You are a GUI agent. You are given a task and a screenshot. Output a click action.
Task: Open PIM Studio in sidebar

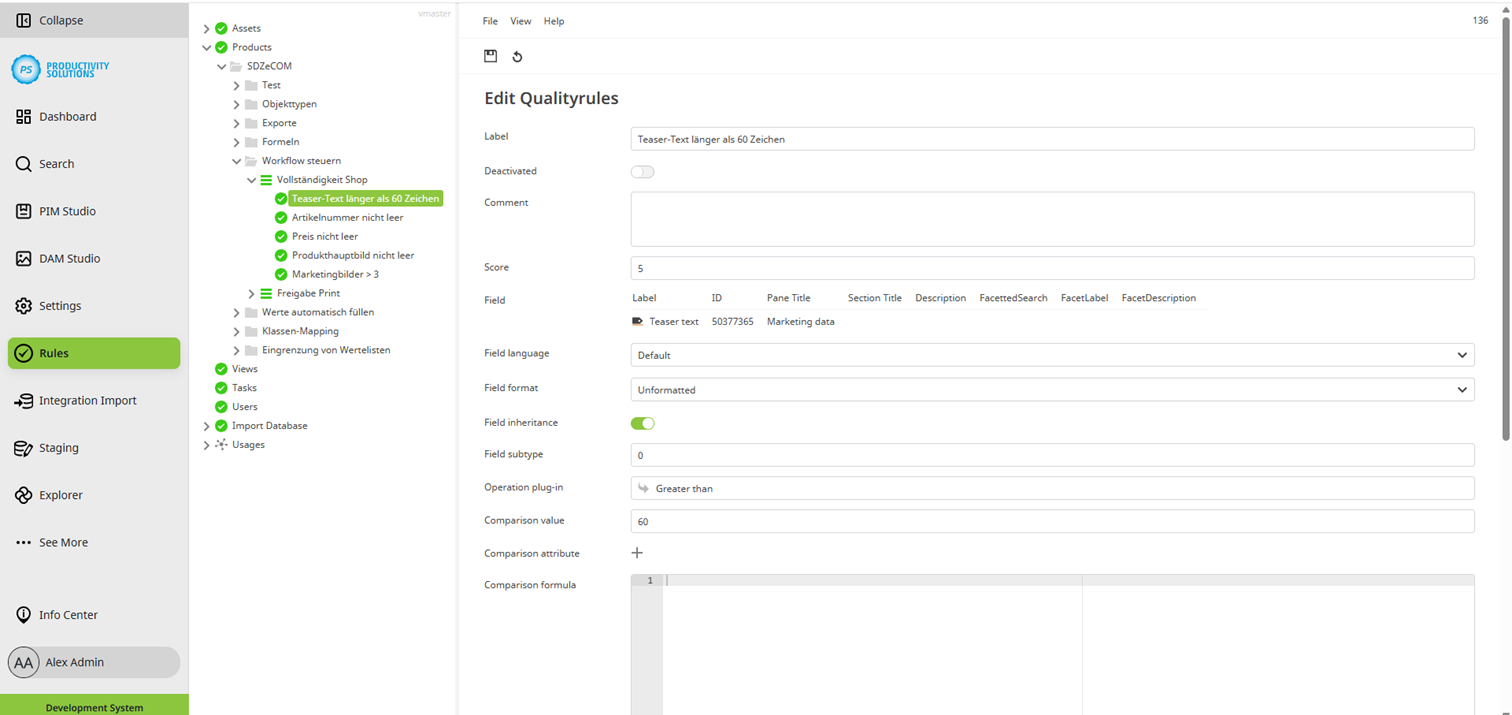click(67, 211)
